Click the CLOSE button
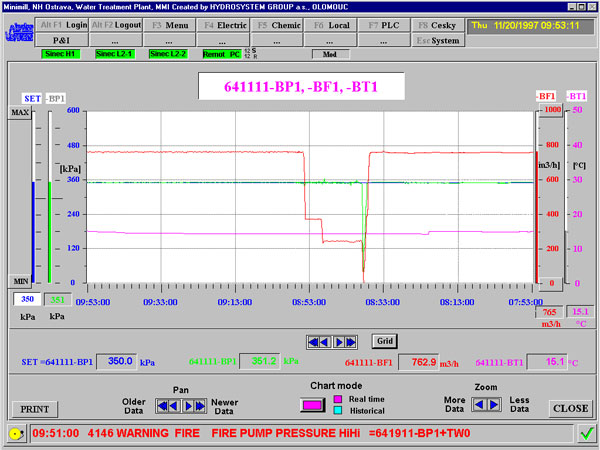The image size is (600, 450). coord(570,408)
